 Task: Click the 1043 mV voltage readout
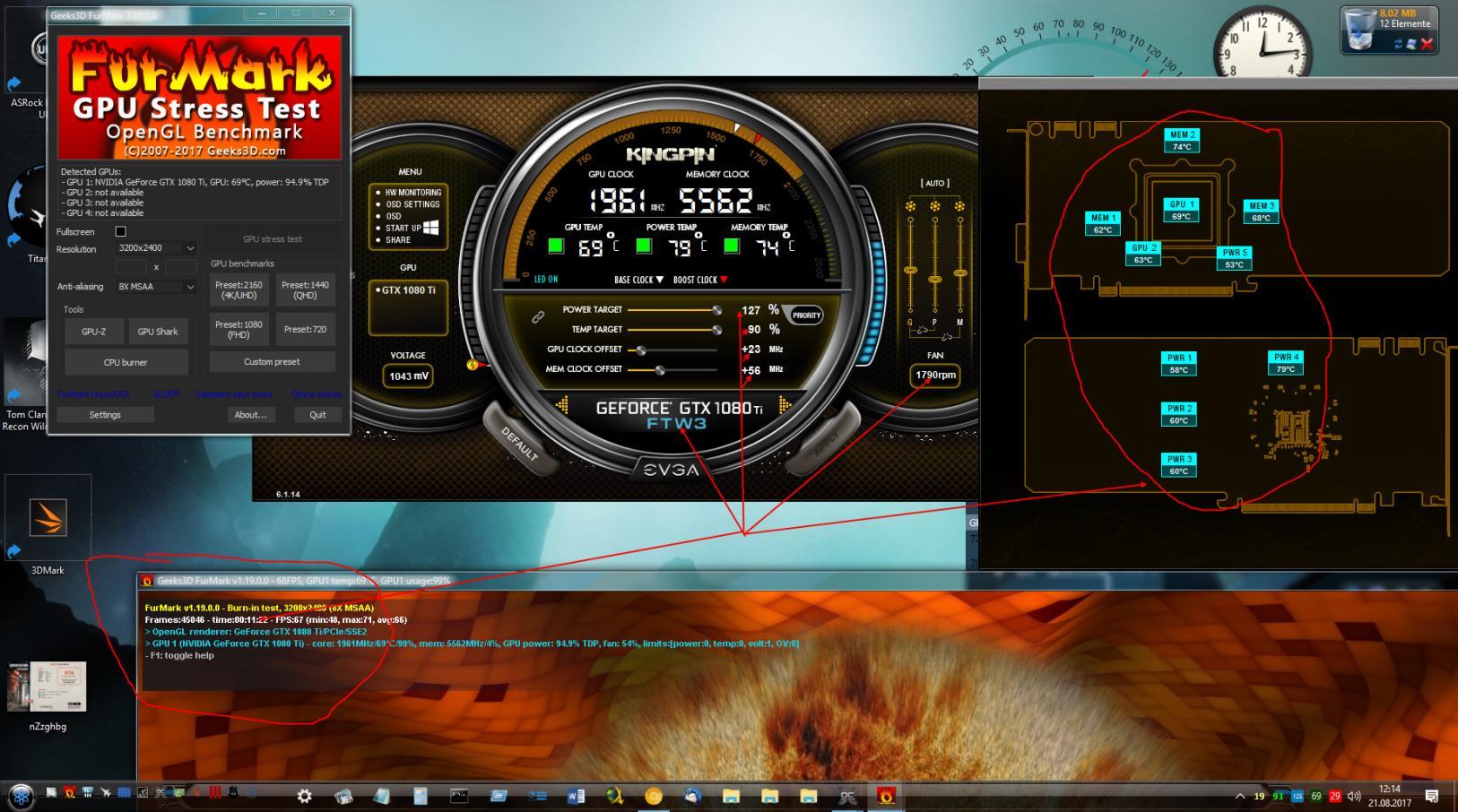[409, 376]
